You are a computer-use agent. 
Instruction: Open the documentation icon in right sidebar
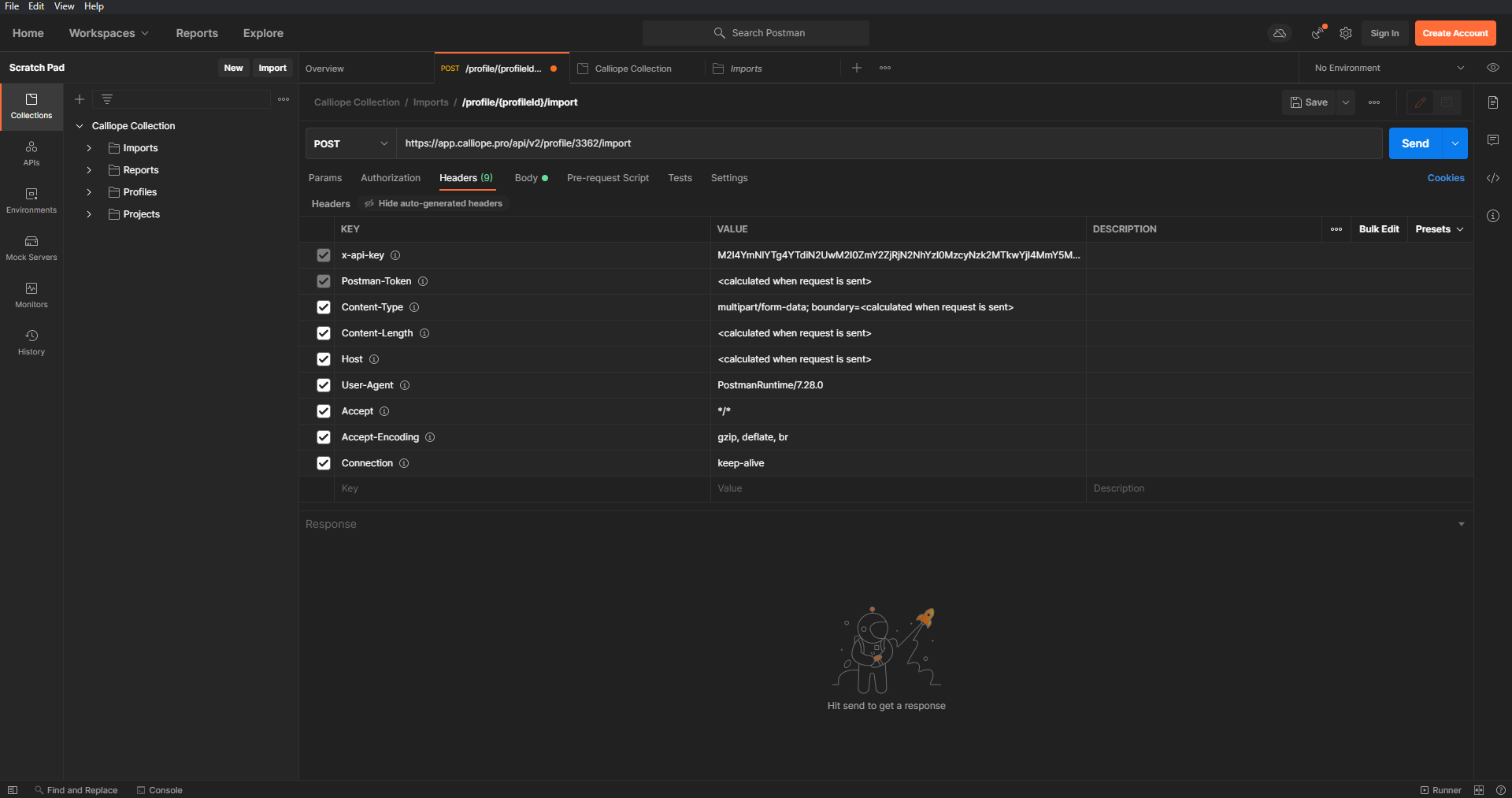[1493, 102]
